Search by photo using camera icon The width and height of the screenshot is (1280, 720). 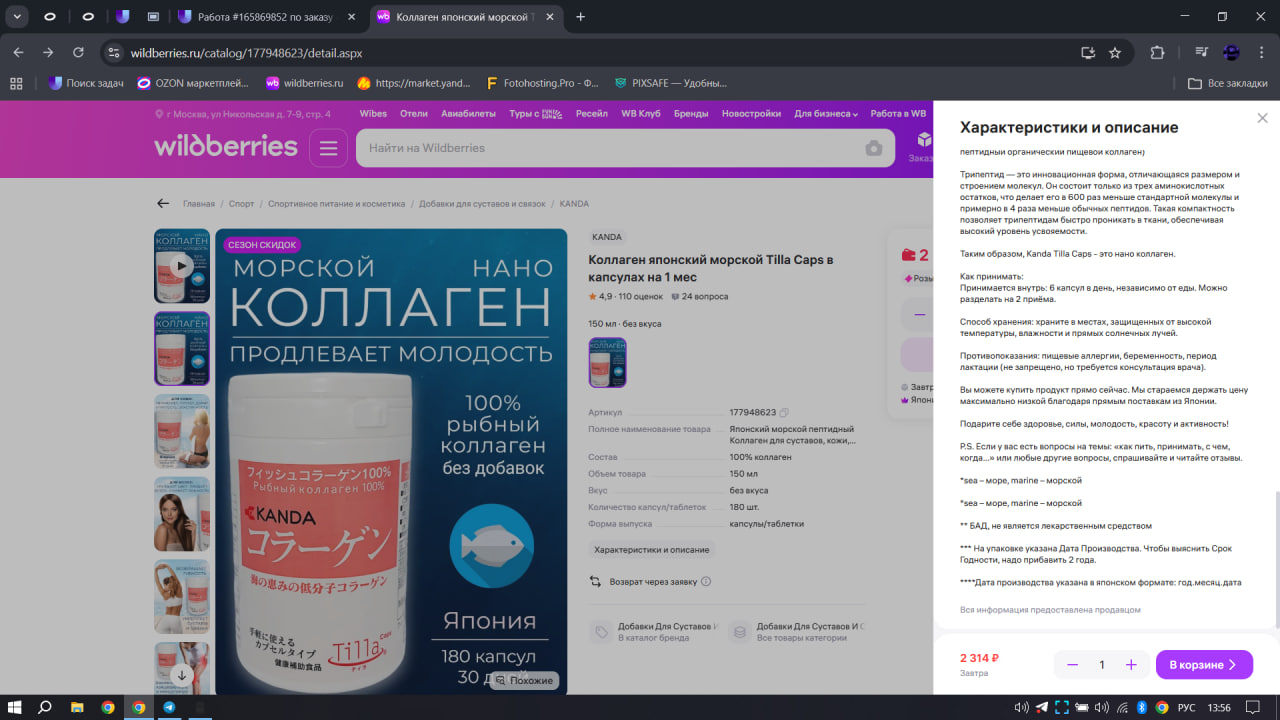(x=874, y=148)
